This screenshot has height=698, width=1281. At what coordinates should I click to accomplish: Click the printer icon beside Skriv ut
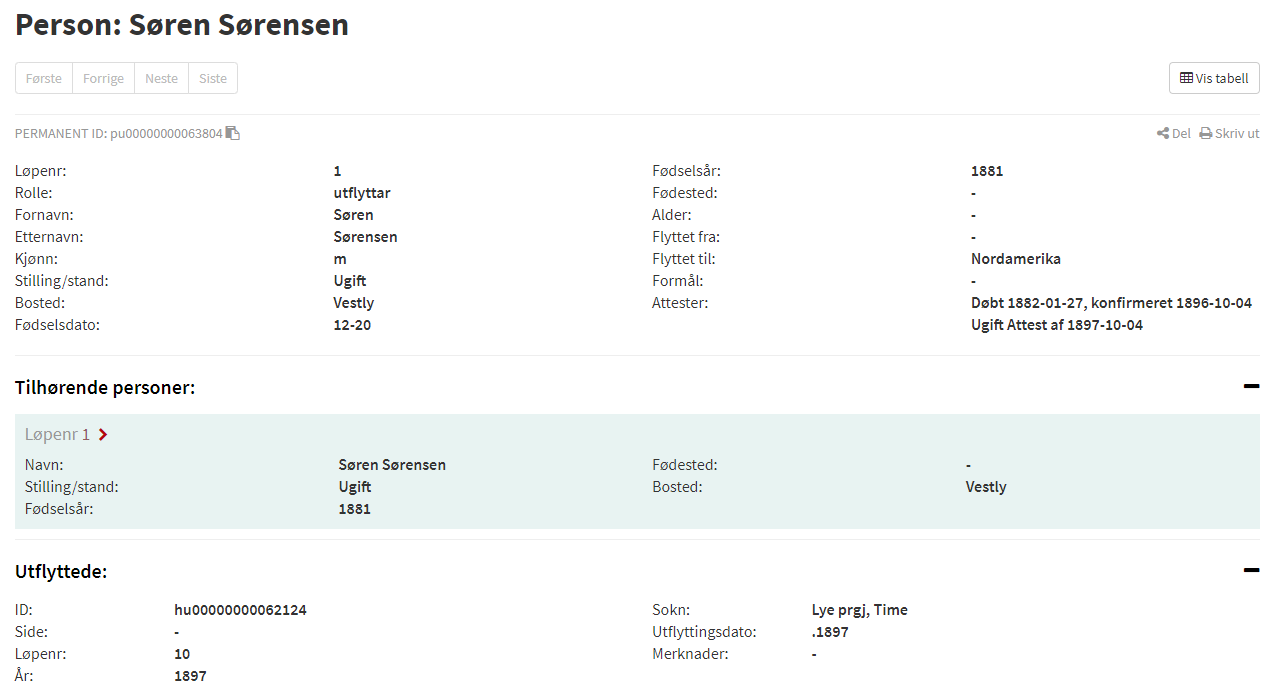click(x=1206, y=133)
